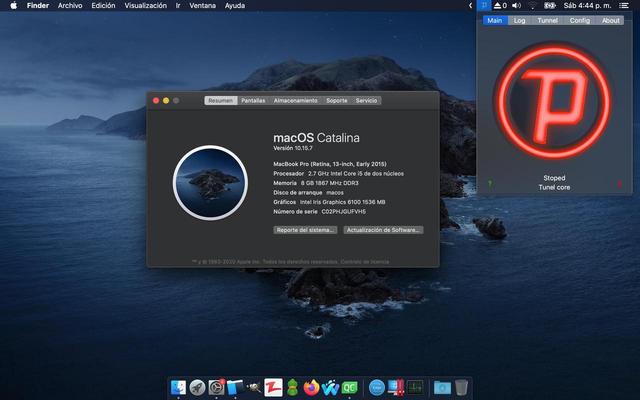This screenshot has height=400, width=640.
Task: Open the Log tab in Psiphon panel
Action: [x=519, y=20]
